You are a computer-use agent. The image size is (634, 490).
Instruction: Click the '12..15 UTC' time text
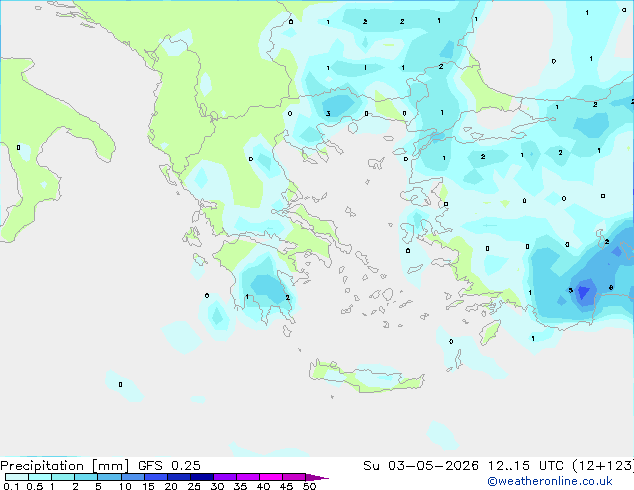525,466
